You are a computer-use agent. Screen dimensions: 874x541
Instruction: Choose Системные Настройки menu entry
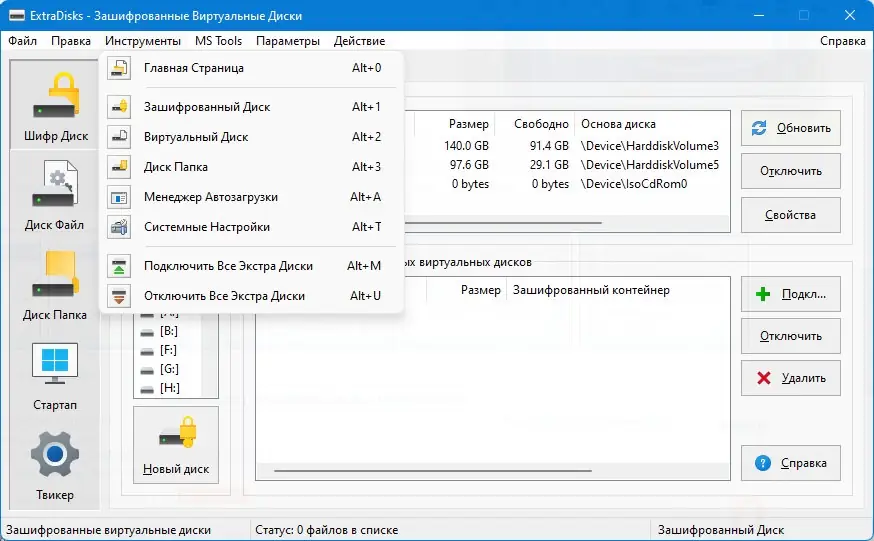pyautogui.click(x=251, y=227)
